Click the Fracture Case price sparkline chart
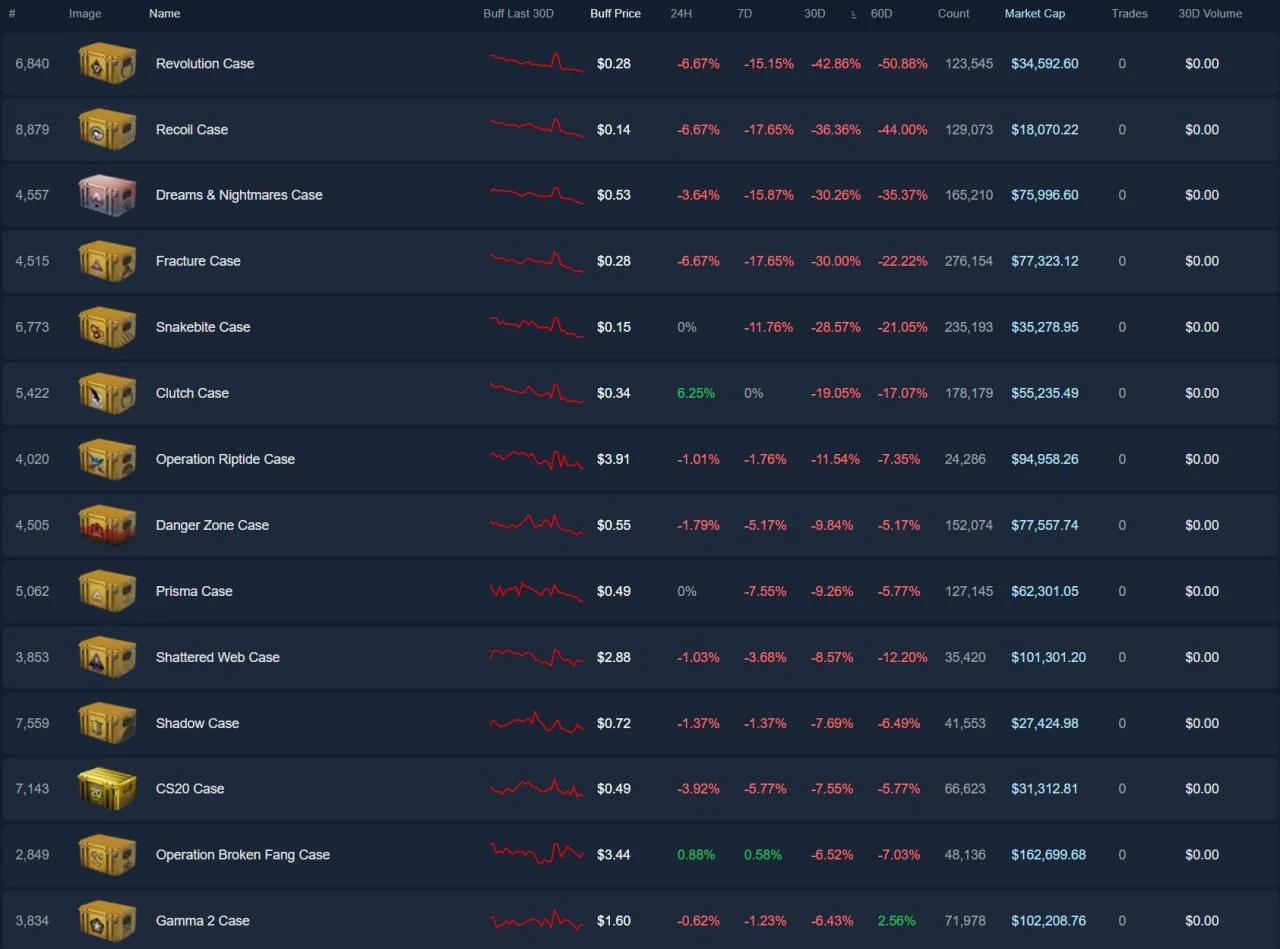 tap(537, 261)
